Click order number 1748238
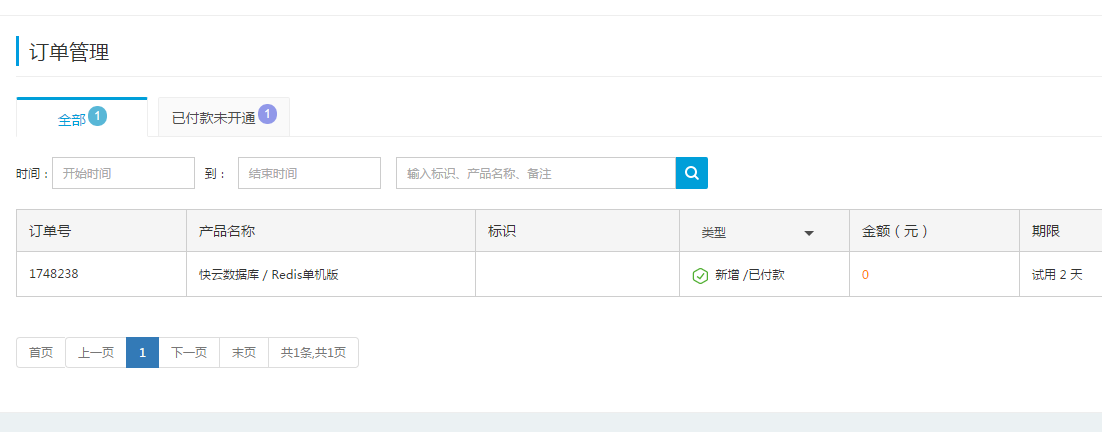The width and height of the screenshot is (1102, 432). [x=52, y=274]
